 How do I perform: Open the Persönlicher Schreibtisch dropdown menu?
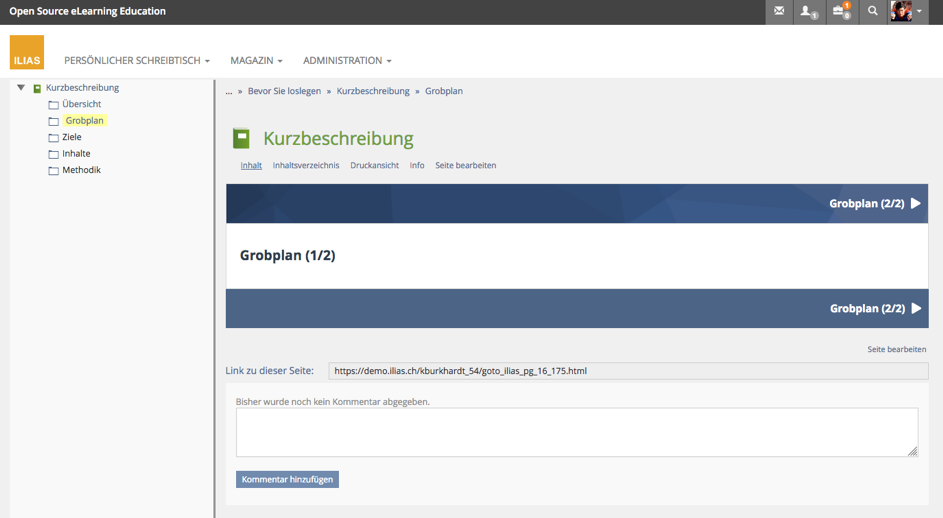pos(137,61)
